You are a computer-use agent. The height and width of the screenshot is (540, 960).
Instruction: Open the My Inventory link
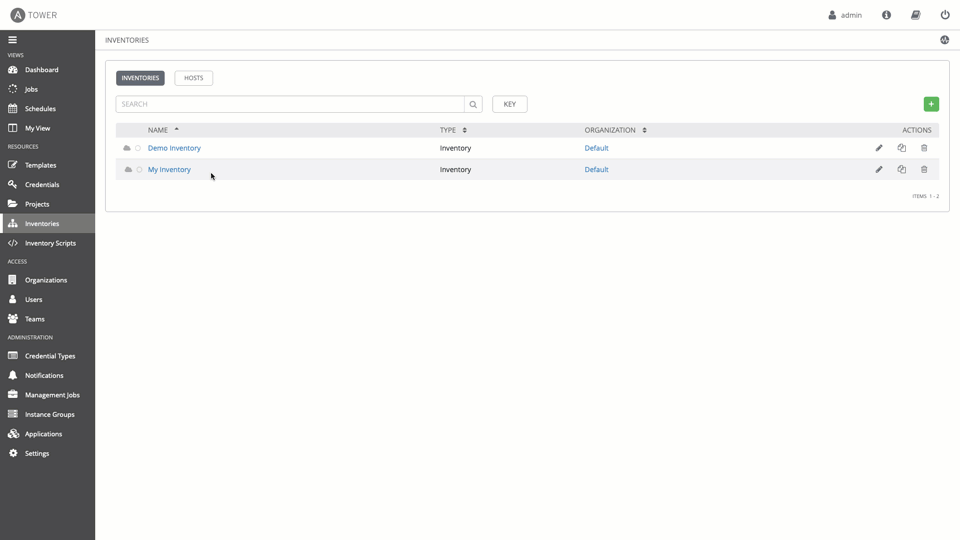tap(169, 170)
